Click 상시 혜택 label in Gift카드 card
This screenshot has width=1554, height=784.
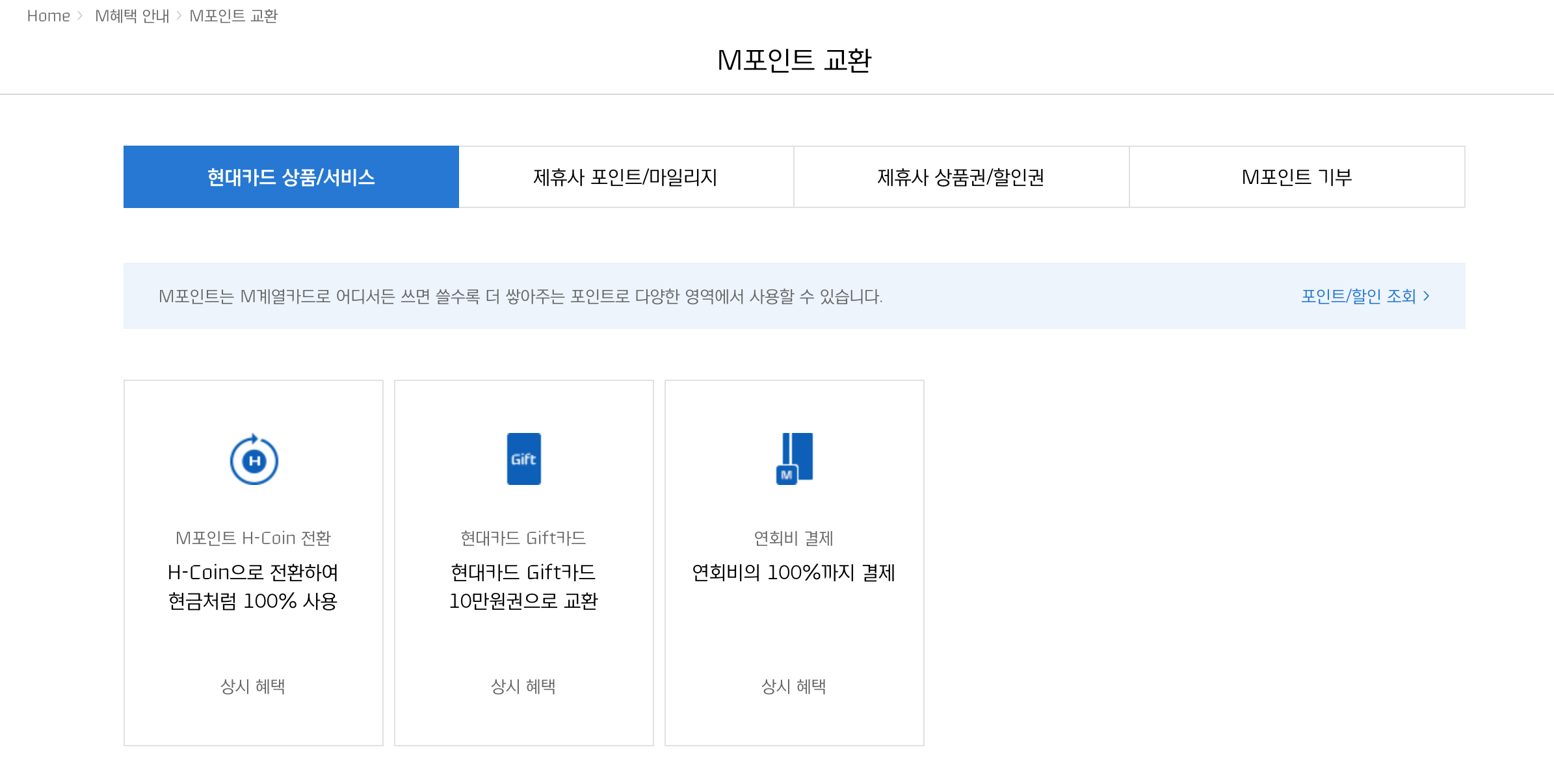(523, 686)
